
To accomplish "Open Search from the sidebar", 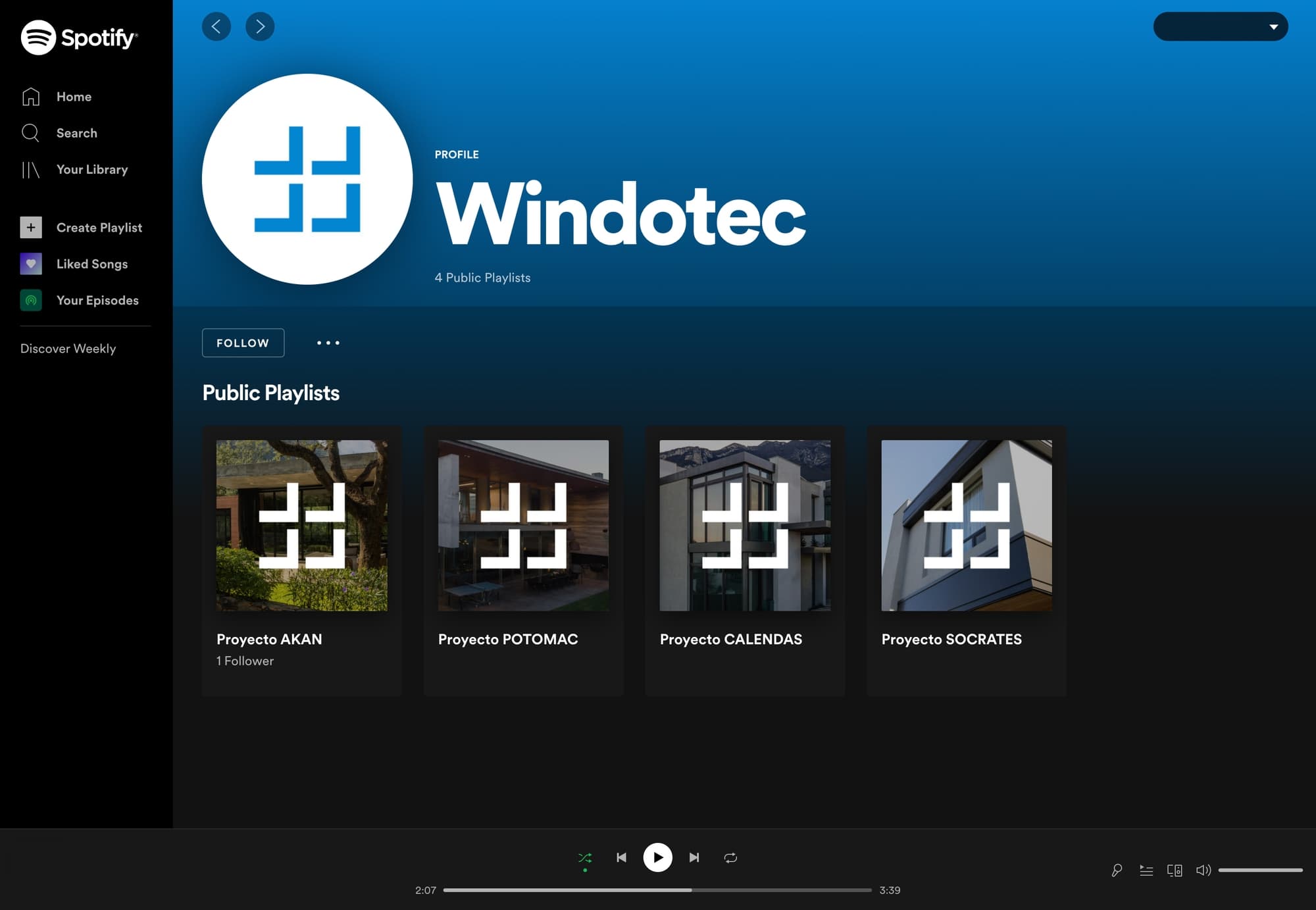I will [76, 133].
